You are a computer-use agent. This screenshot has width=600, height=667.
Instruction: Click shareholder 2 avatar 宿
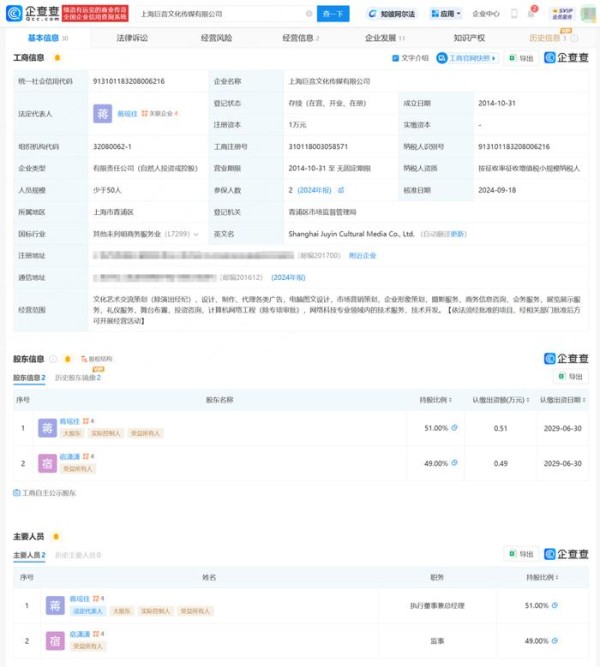47,463
